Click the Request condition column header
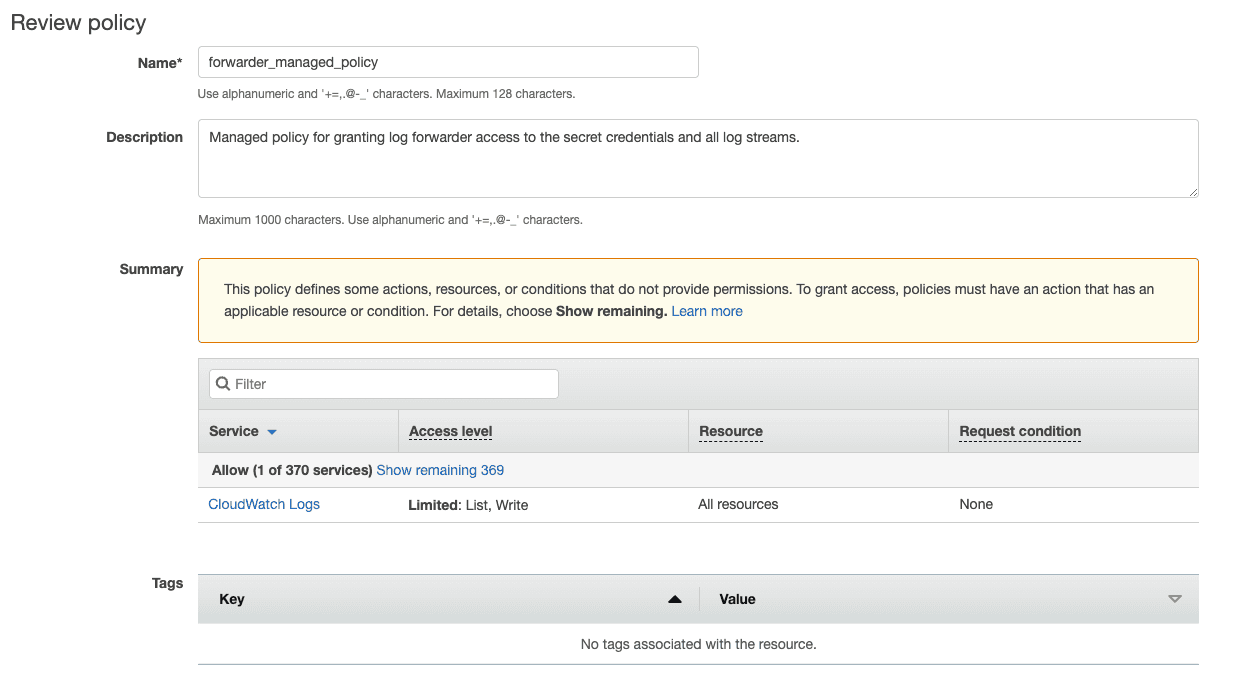This screenshot has height=695, width=1233. coord(1020,431)
